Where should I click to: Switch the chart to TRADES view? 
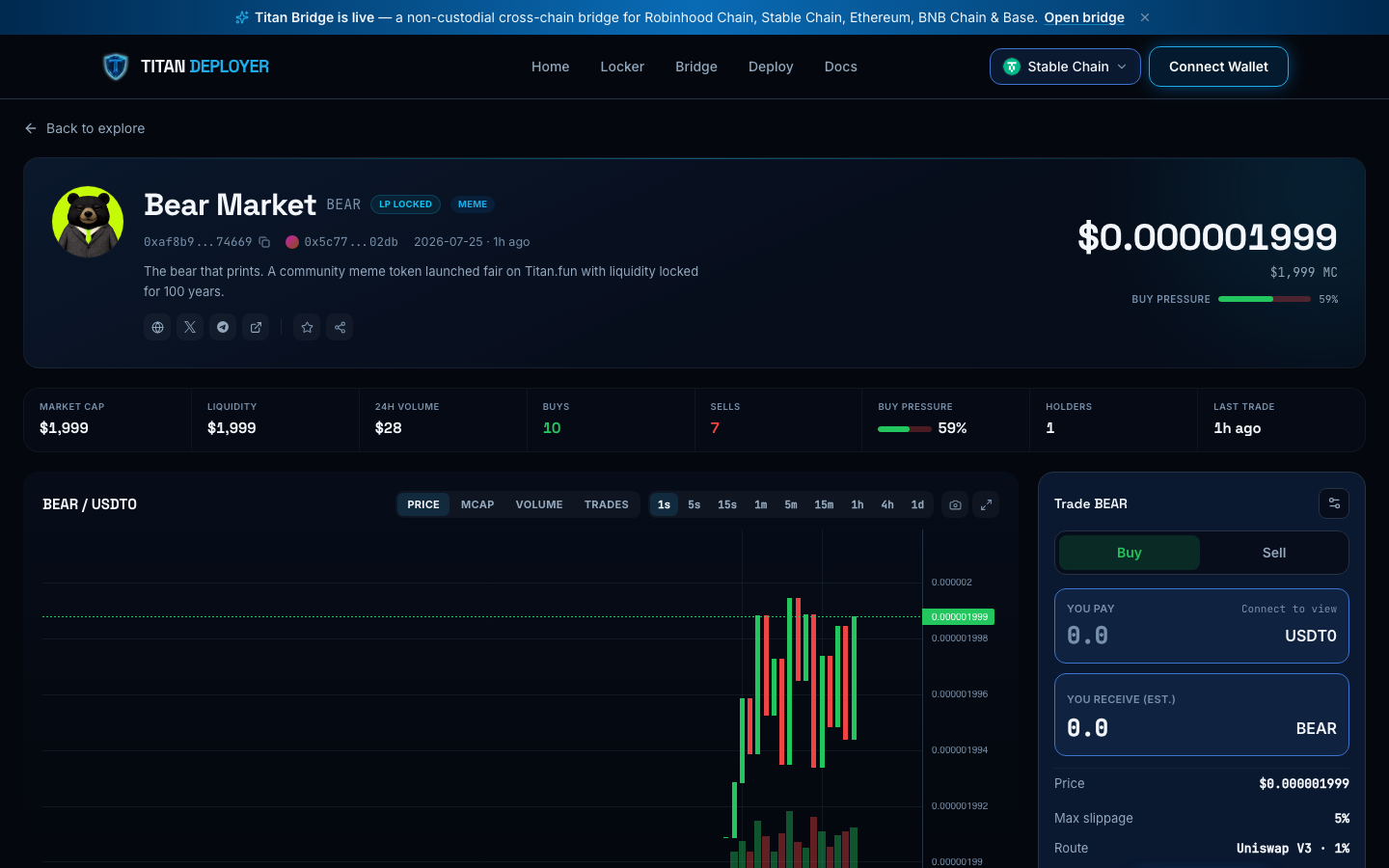pyautogui.click(x=606, y=504)
